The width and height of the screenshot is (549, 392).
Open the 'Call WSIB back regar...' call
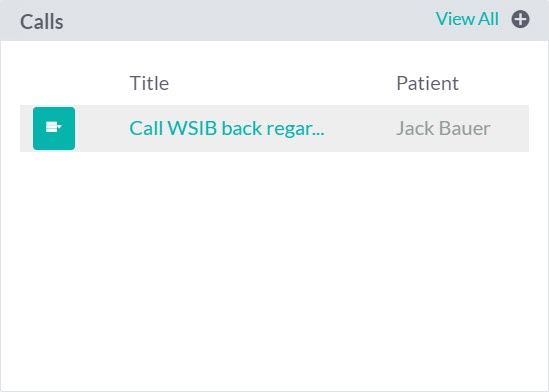(x=227, y=128)
